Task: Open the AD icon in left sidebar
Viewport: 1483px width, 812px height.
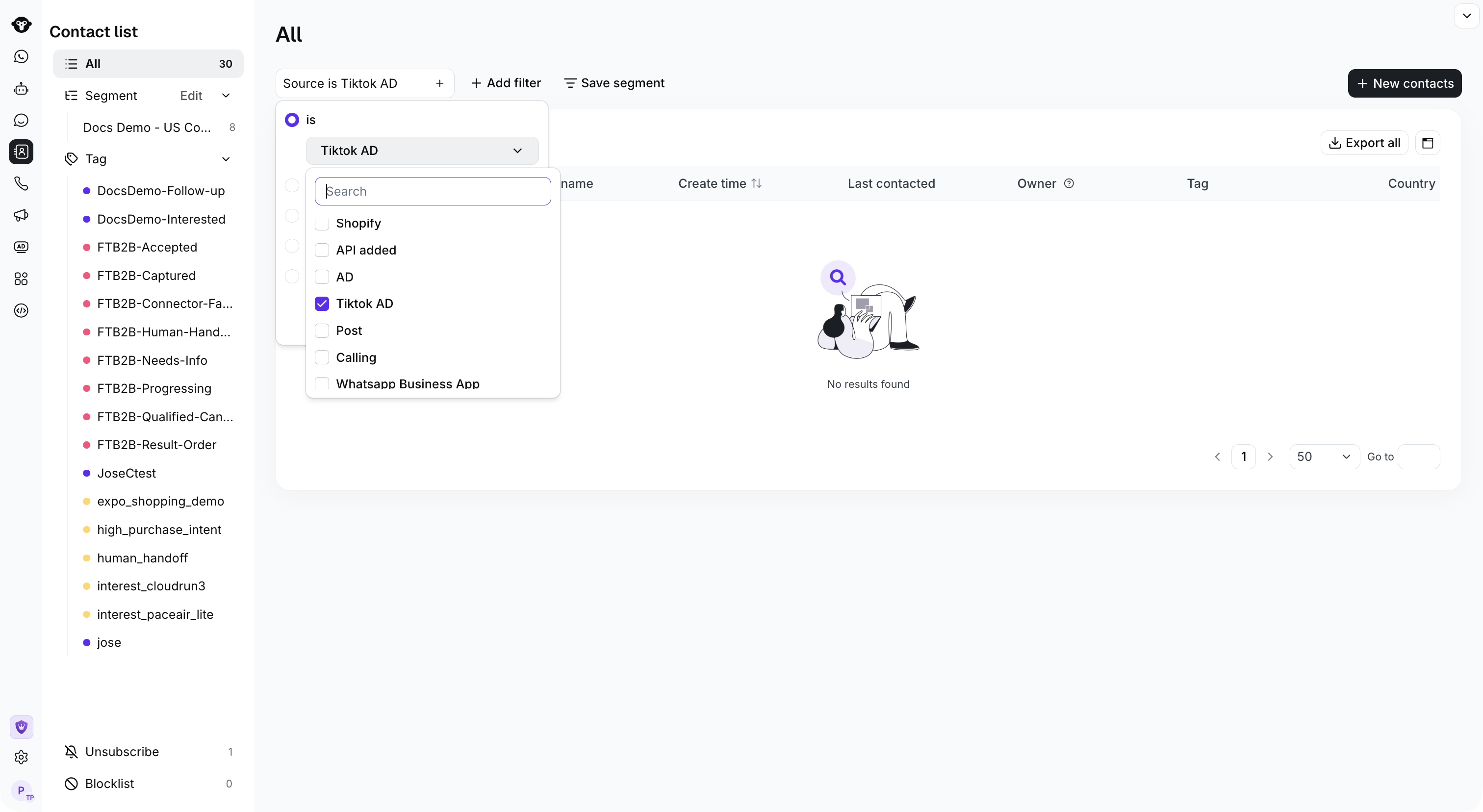Action: pyautogui.click(x=21, y=247)
